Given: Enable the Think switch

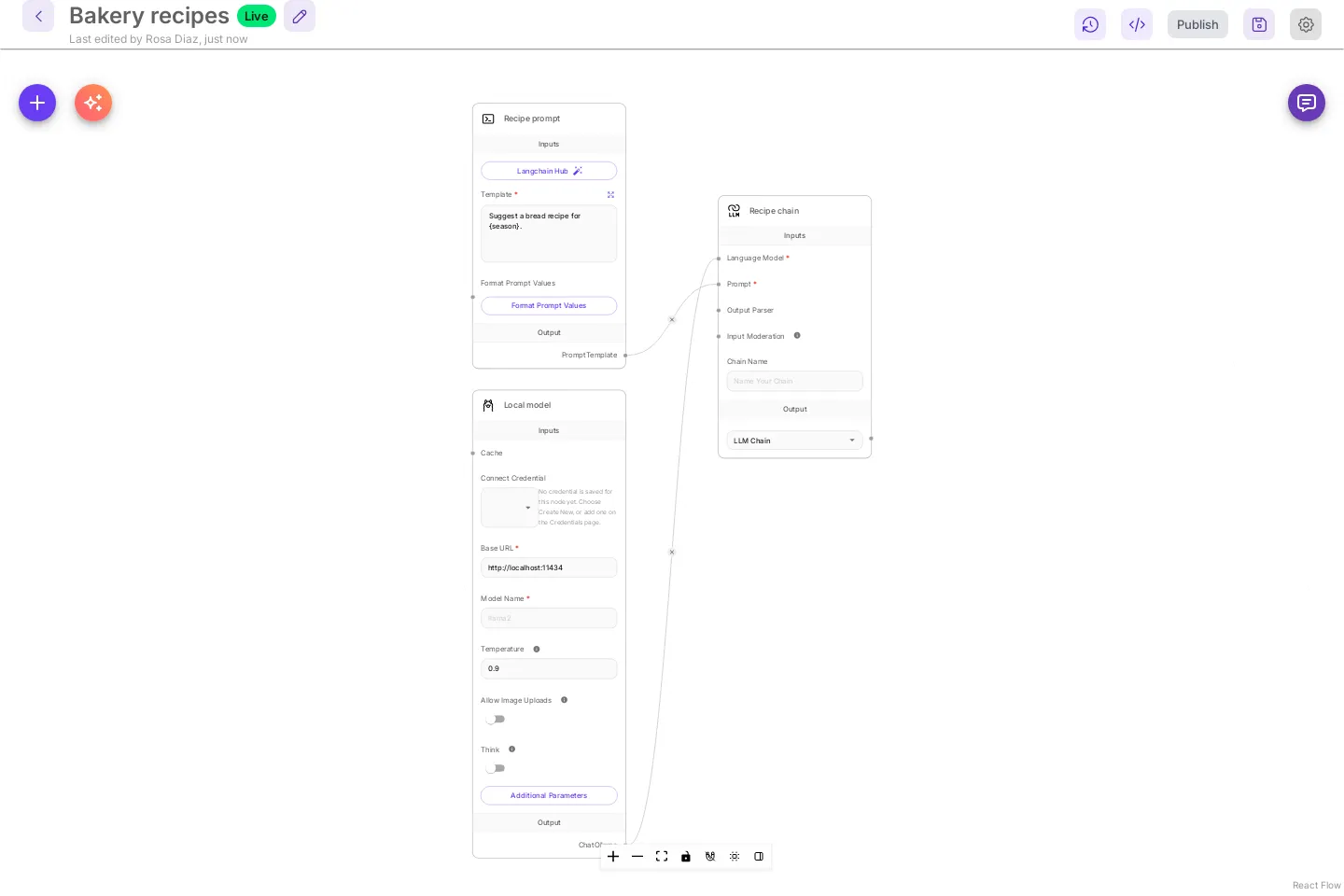Looking at the screenshot, I should 495,768.
